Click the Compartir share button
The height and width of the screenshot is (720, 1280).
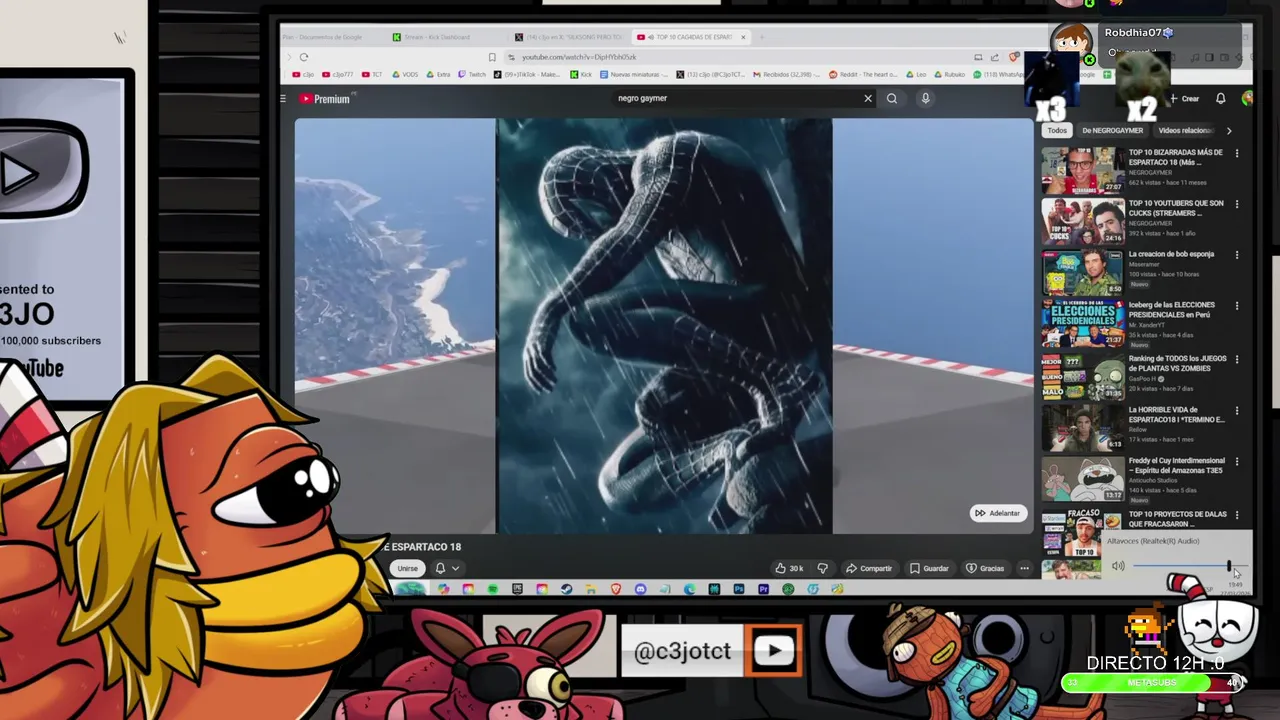pos(869,568)
